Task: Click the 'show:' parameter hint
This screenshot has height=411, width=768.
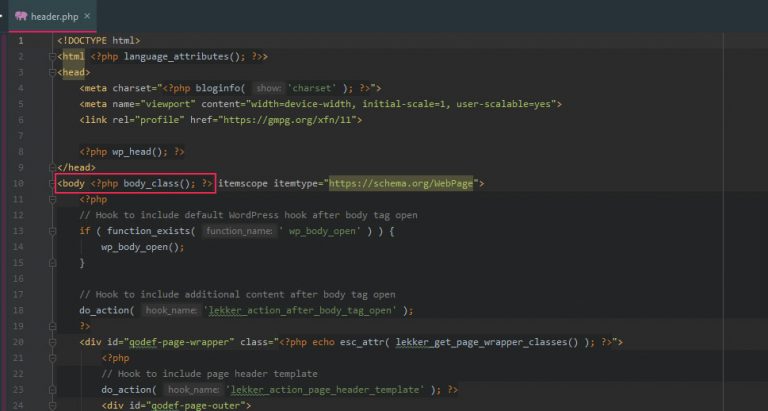Action: (x=269, y=89)
